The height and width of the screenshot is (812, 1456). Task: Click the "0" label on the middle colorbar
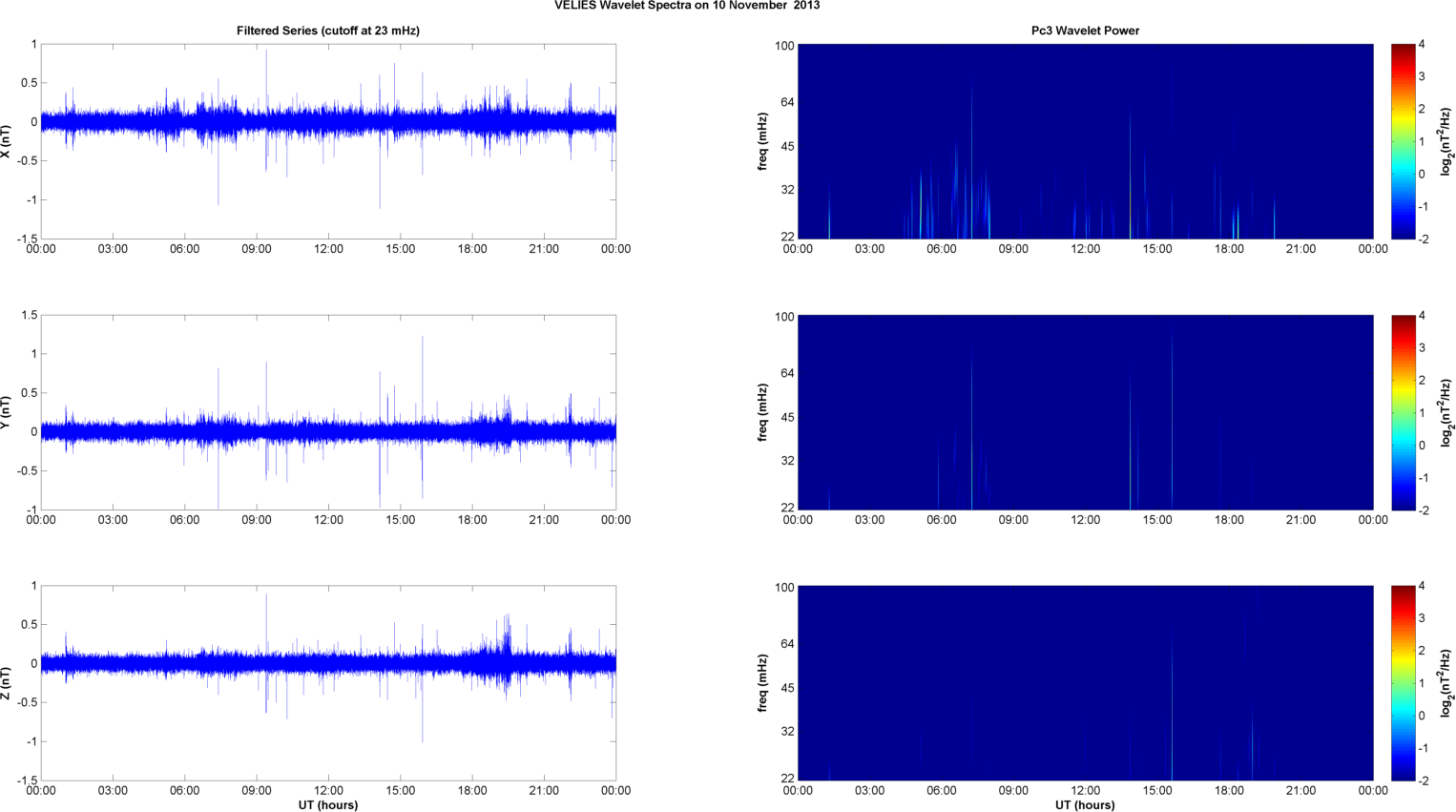coord(1422,446)
